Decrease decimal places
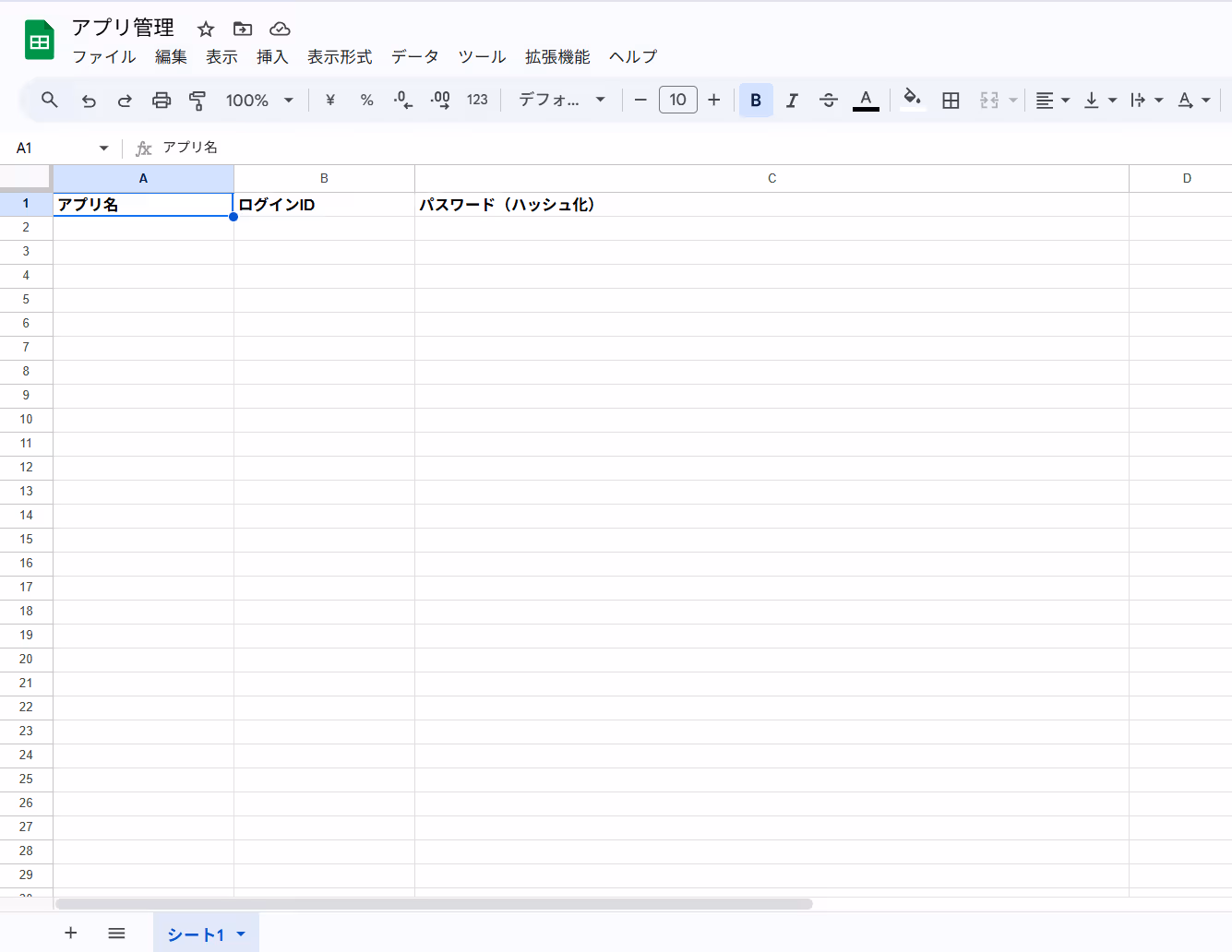This screenshot has width=1232, height=952. [403, 100]
